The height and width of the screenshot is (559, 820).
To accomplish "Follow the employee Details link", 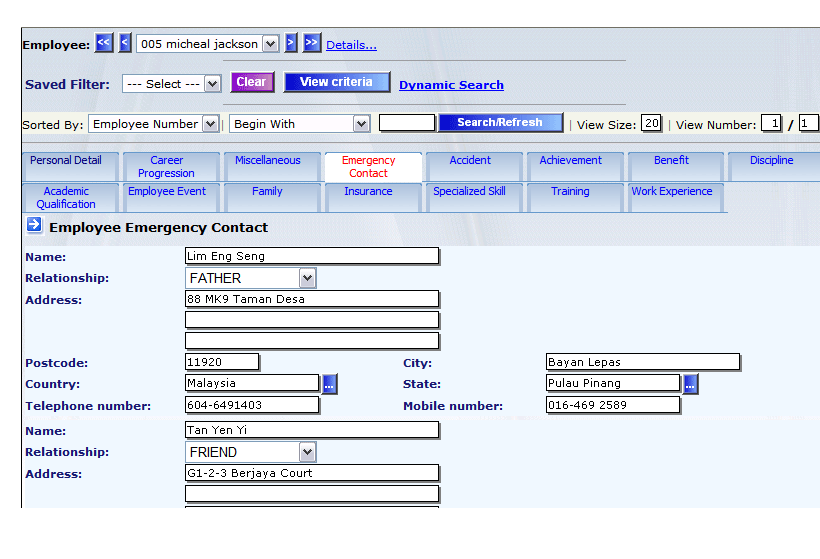I will point(351,45).
